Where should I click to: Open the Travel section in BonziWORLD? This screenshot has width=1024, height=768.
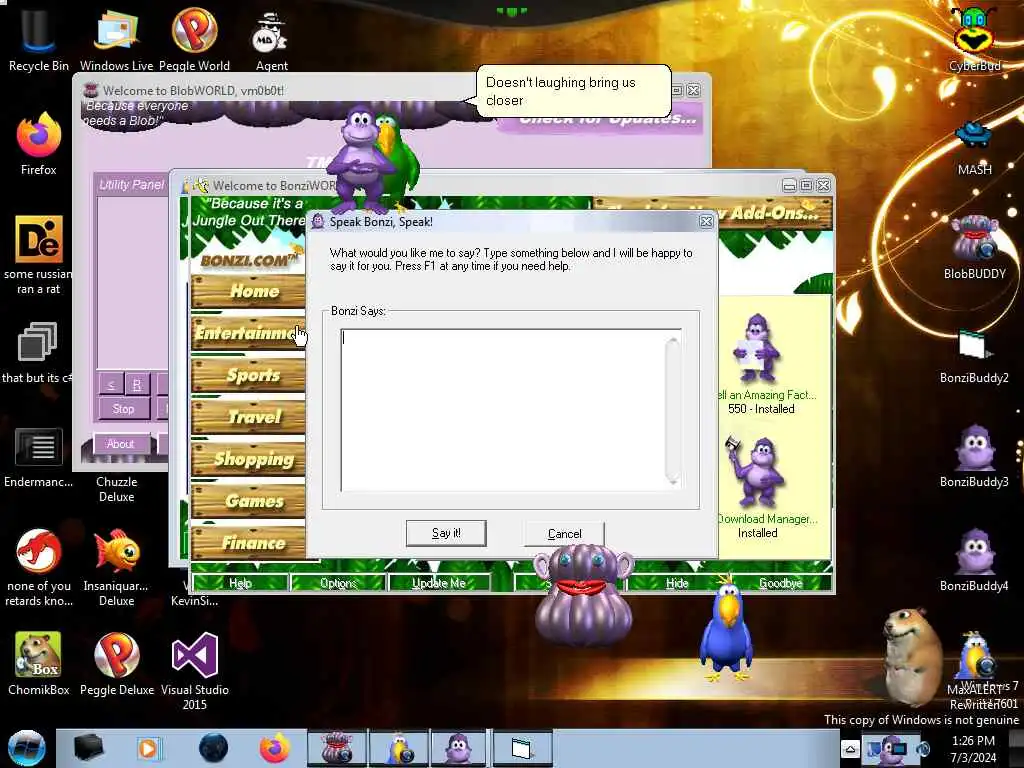pyautogui.click(x=249, y=417)
